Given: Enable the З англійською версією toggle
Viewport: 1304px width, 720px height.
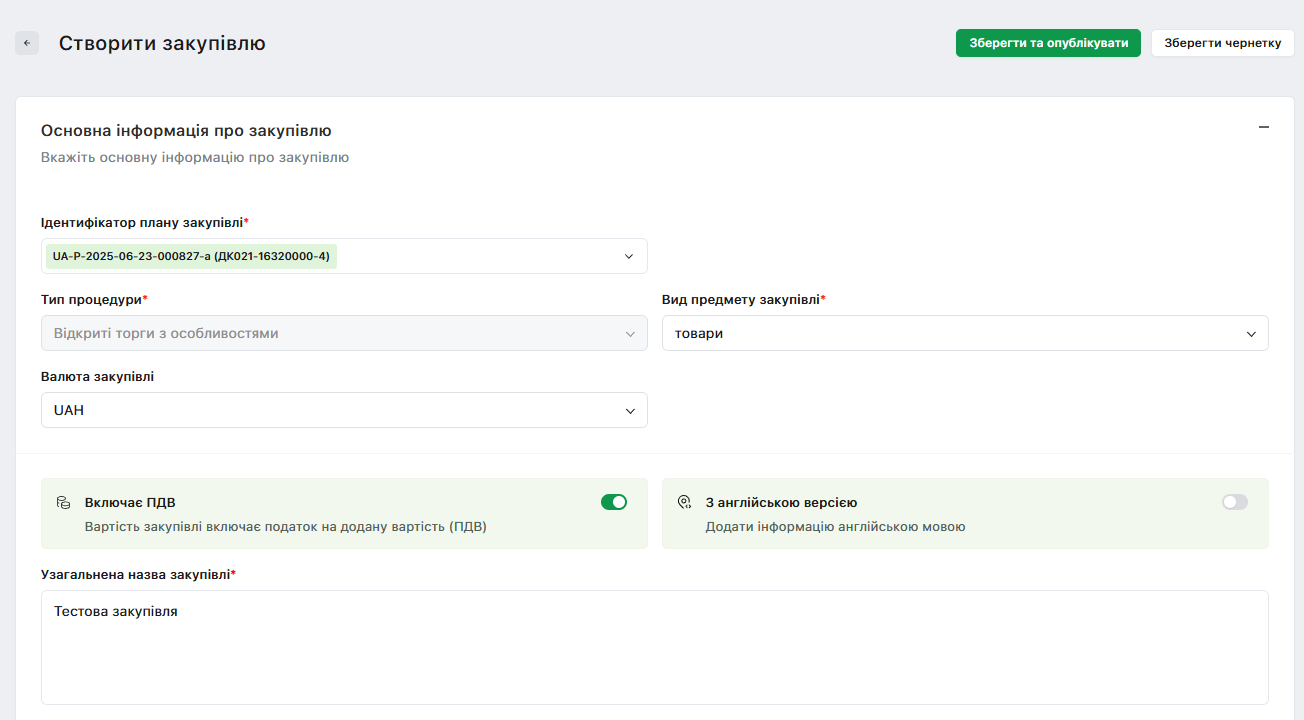Looking at the screenshot, I should coord(1234,502).
